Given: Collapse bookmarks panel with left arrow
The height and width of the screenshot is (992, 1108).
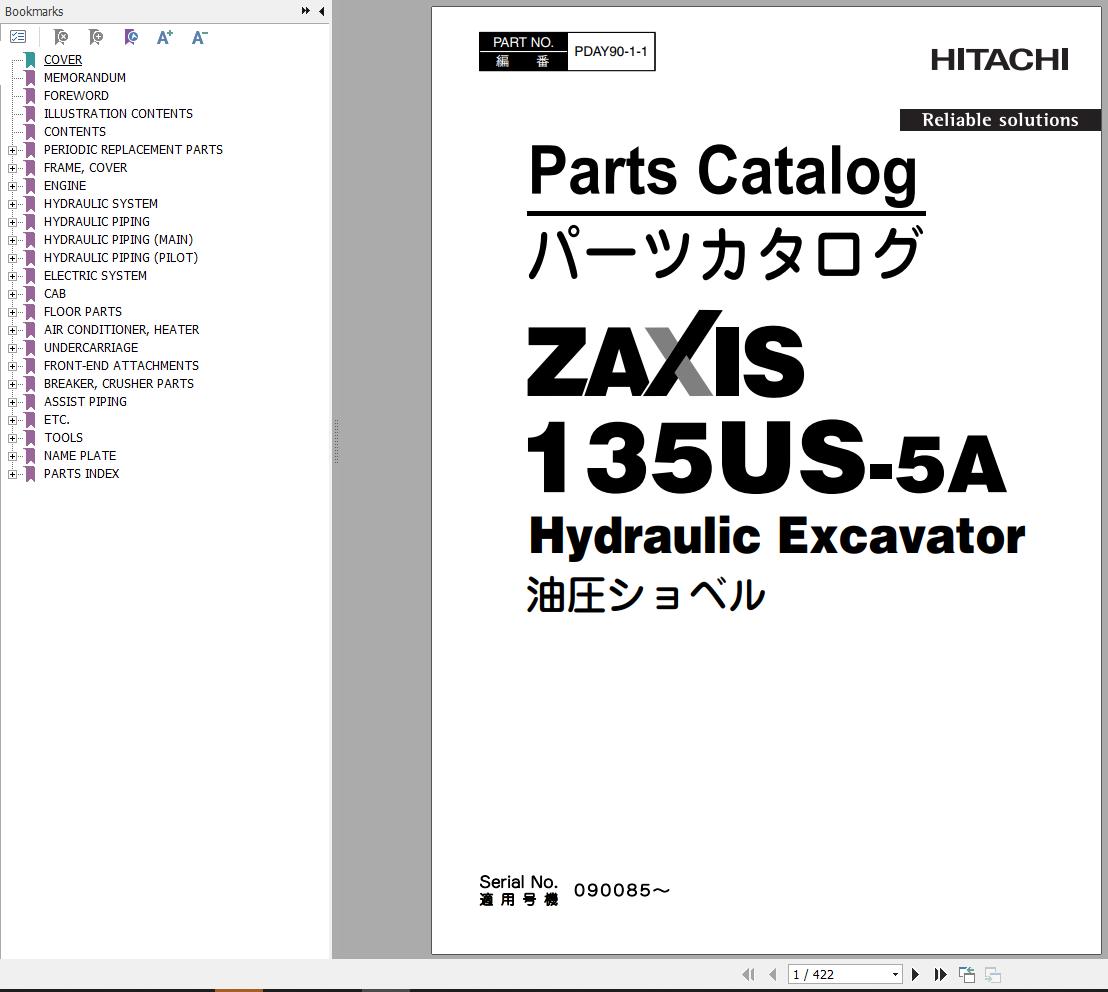Looking at the screenshot, I should 322,11.
